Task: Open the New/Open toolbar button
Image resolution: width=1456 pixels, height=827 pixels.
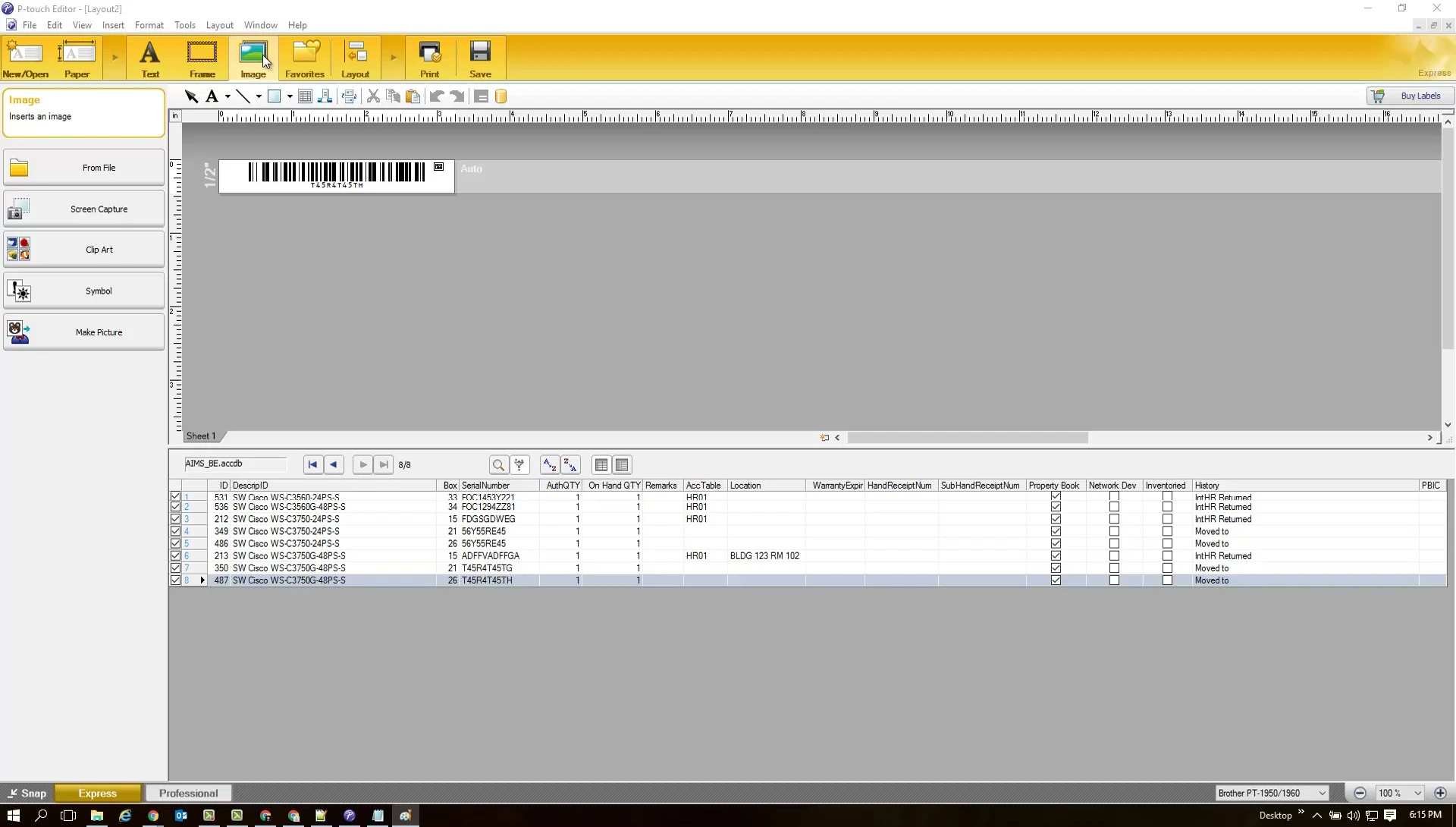Action: point(25,58)
